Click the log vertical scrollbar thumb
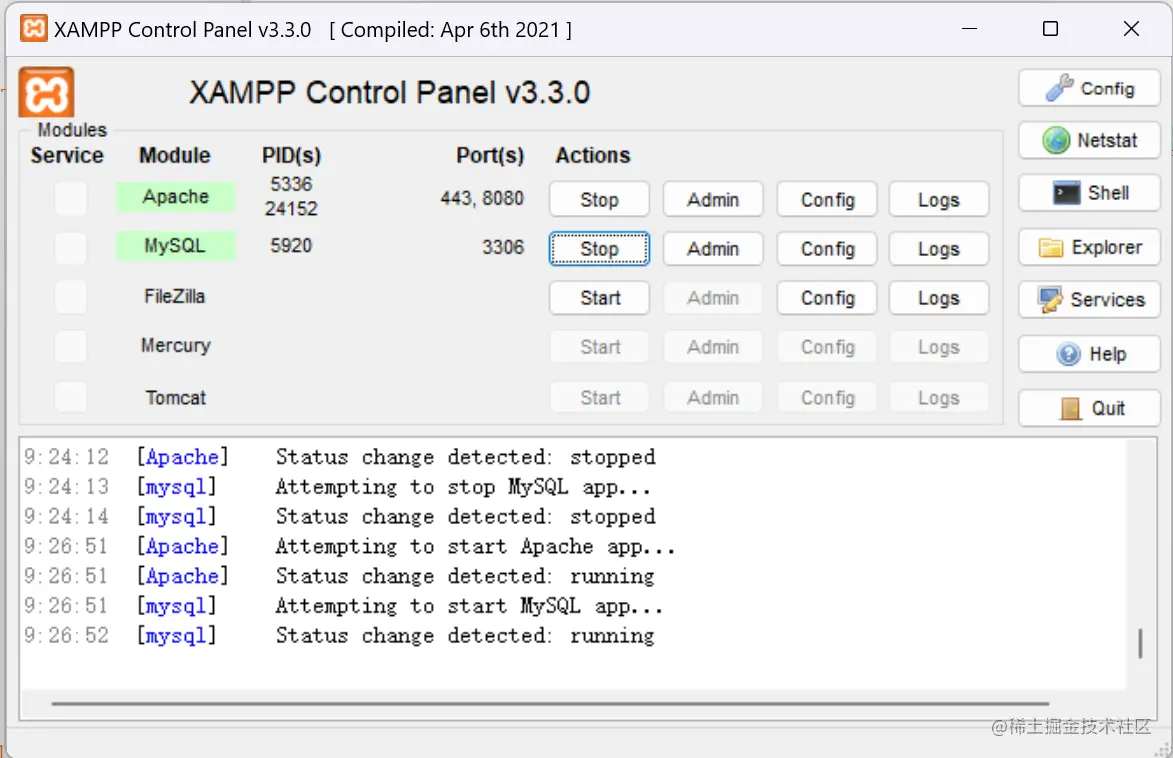The height and width of the screenshot is (758, 1173). 1140,644
